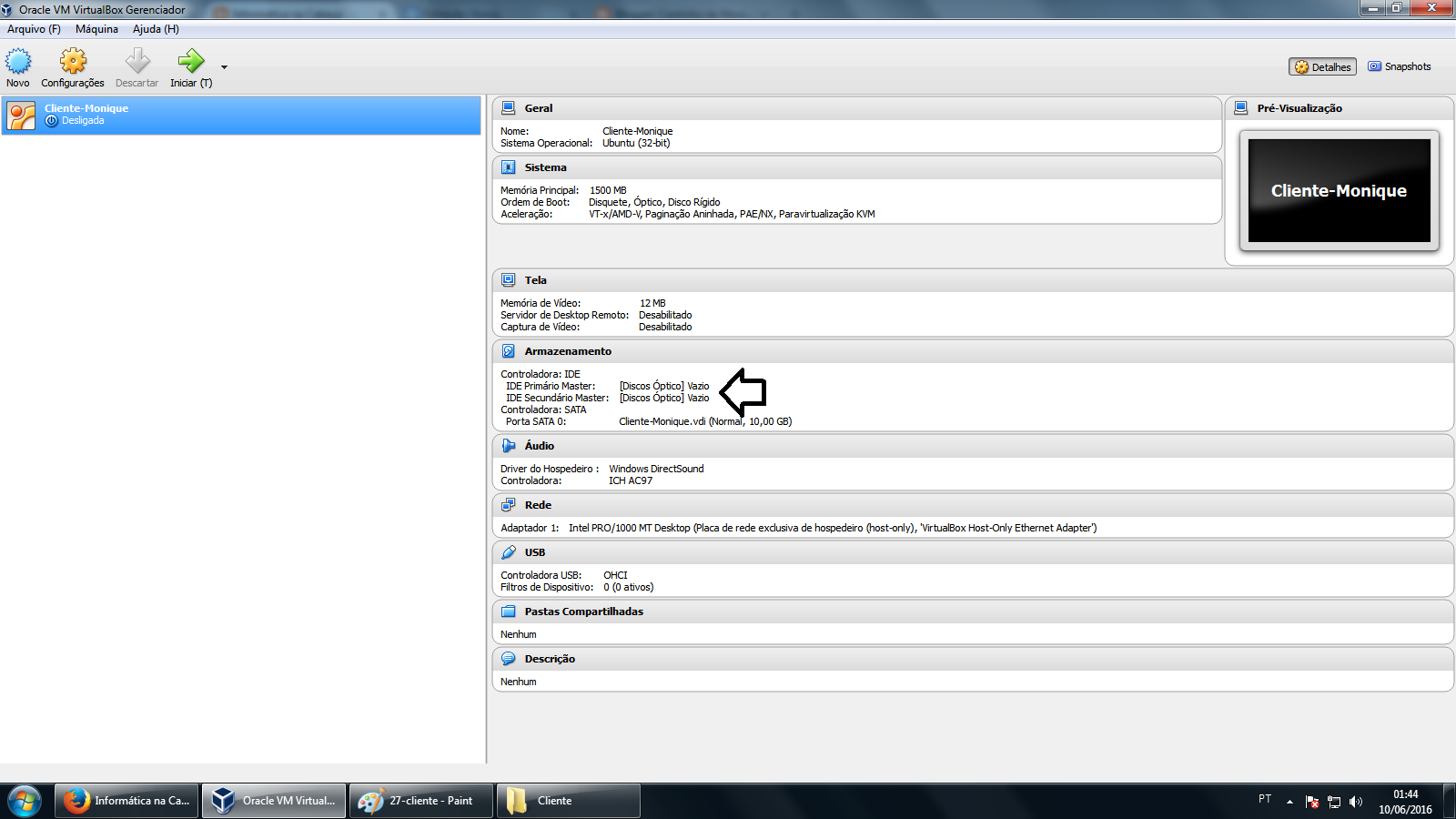
Task: Open Geral section title link
Action: [x=539, y=108]
